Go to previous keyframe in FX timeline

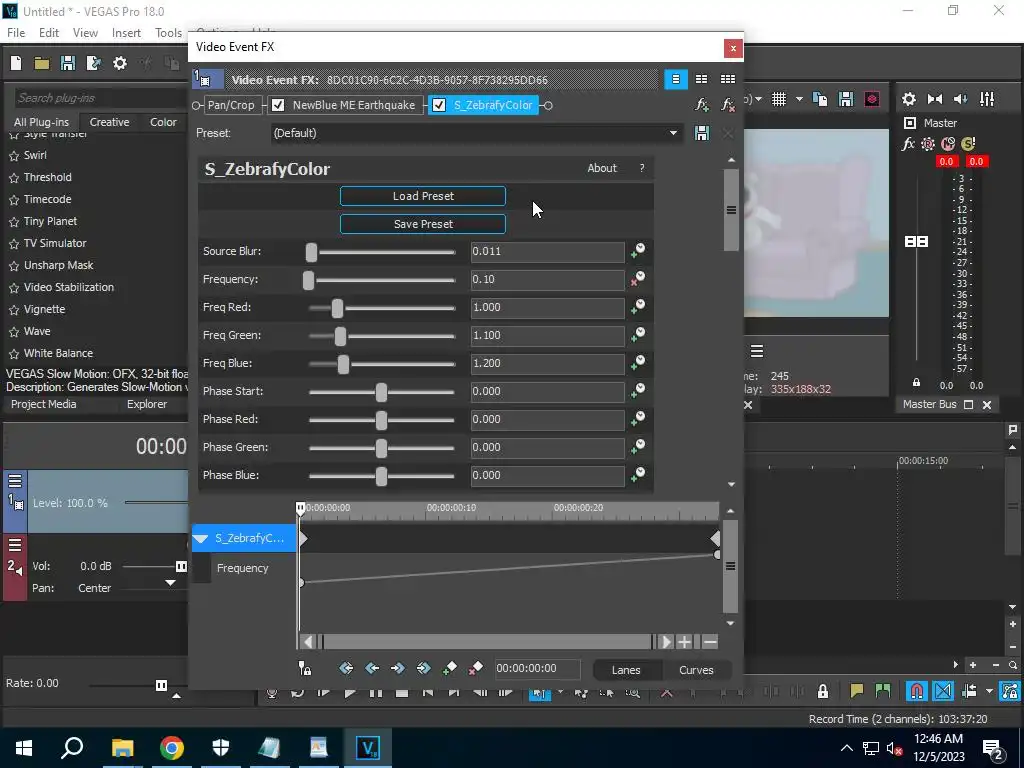372,668
